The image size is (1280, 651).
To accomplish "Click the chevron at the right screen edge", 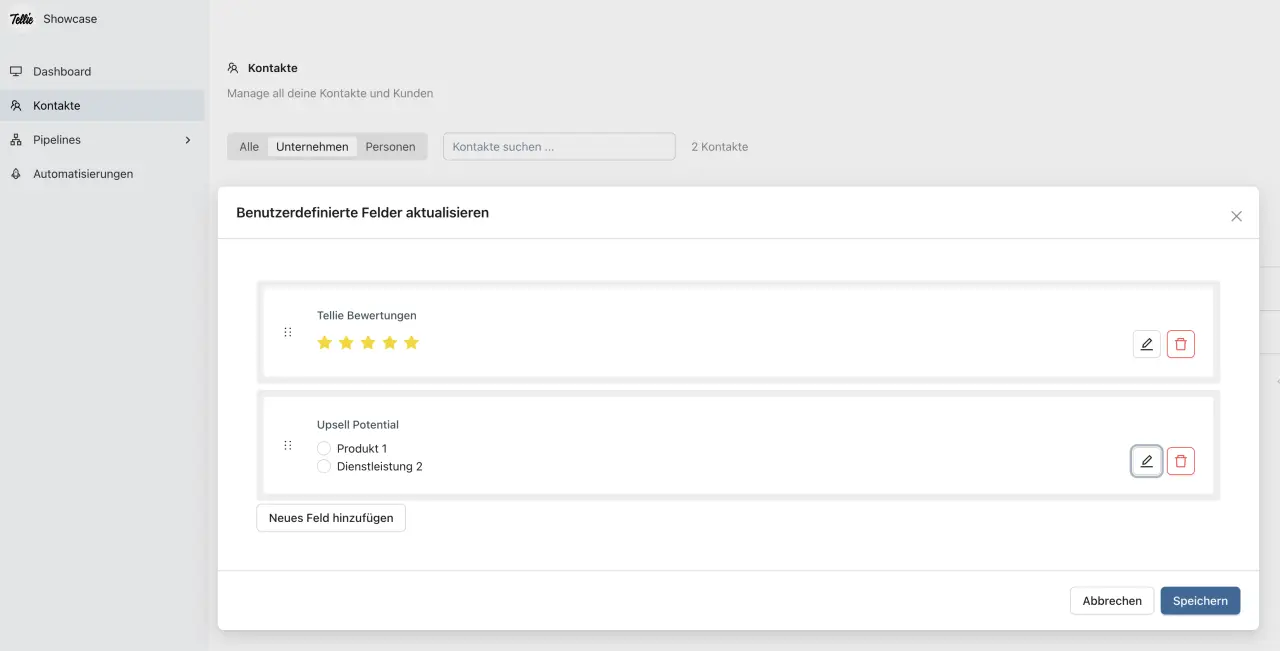I will tap(1276, 380).
